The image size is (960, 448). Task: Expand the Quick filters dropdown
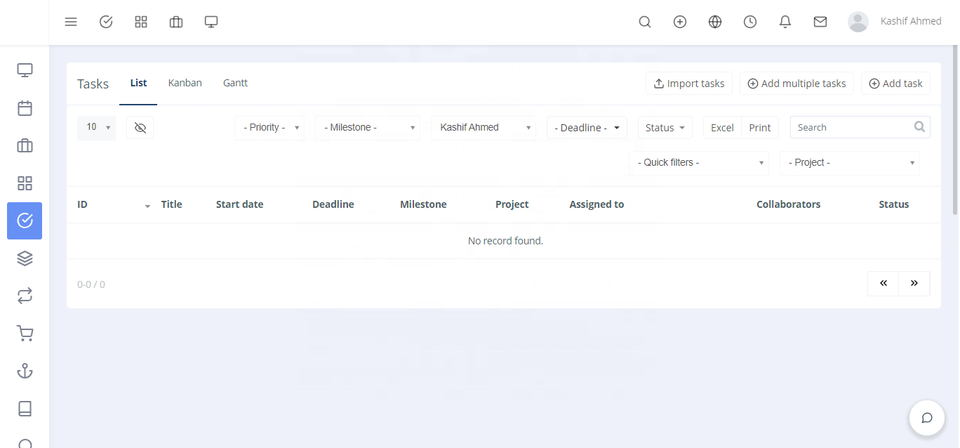[x=699, y=163]
